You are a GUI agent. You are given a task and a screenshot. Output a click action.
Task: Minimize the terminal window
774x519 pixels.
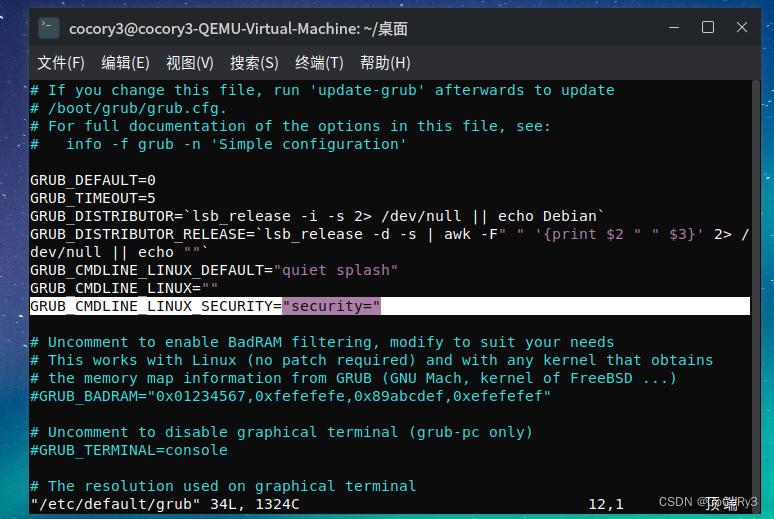coord(674,27)
